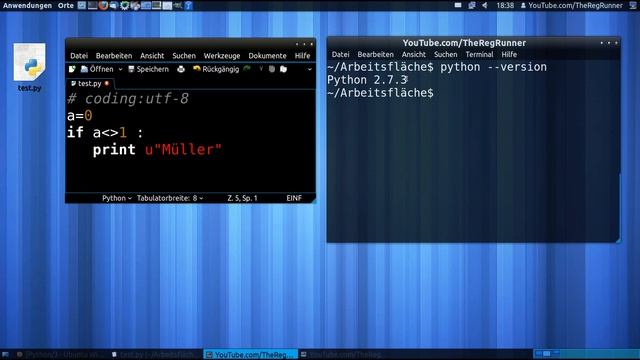
Task: Click the green redo arrow in gedit
Action: tap(247, 69)
